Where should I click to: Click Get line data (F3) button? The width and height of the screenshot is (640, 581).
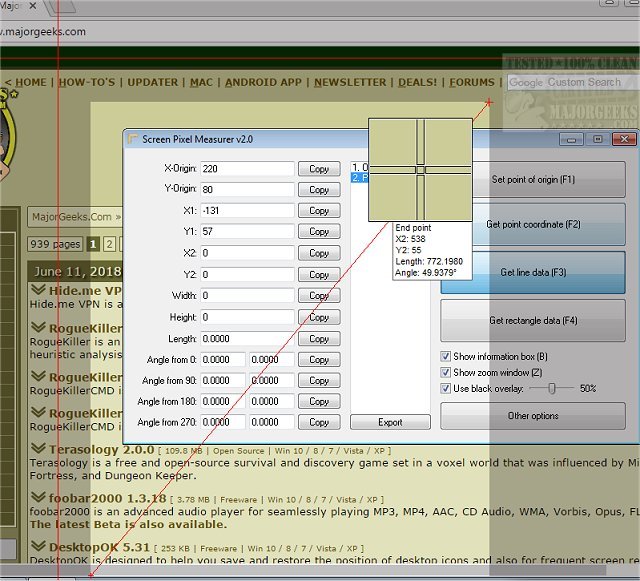(x=533, y=272)
